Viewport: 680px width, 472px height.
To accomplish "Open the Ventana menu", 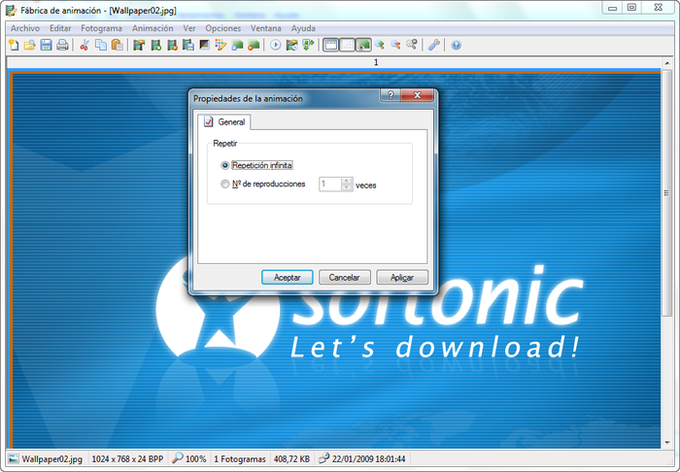I will coord(266,28).
